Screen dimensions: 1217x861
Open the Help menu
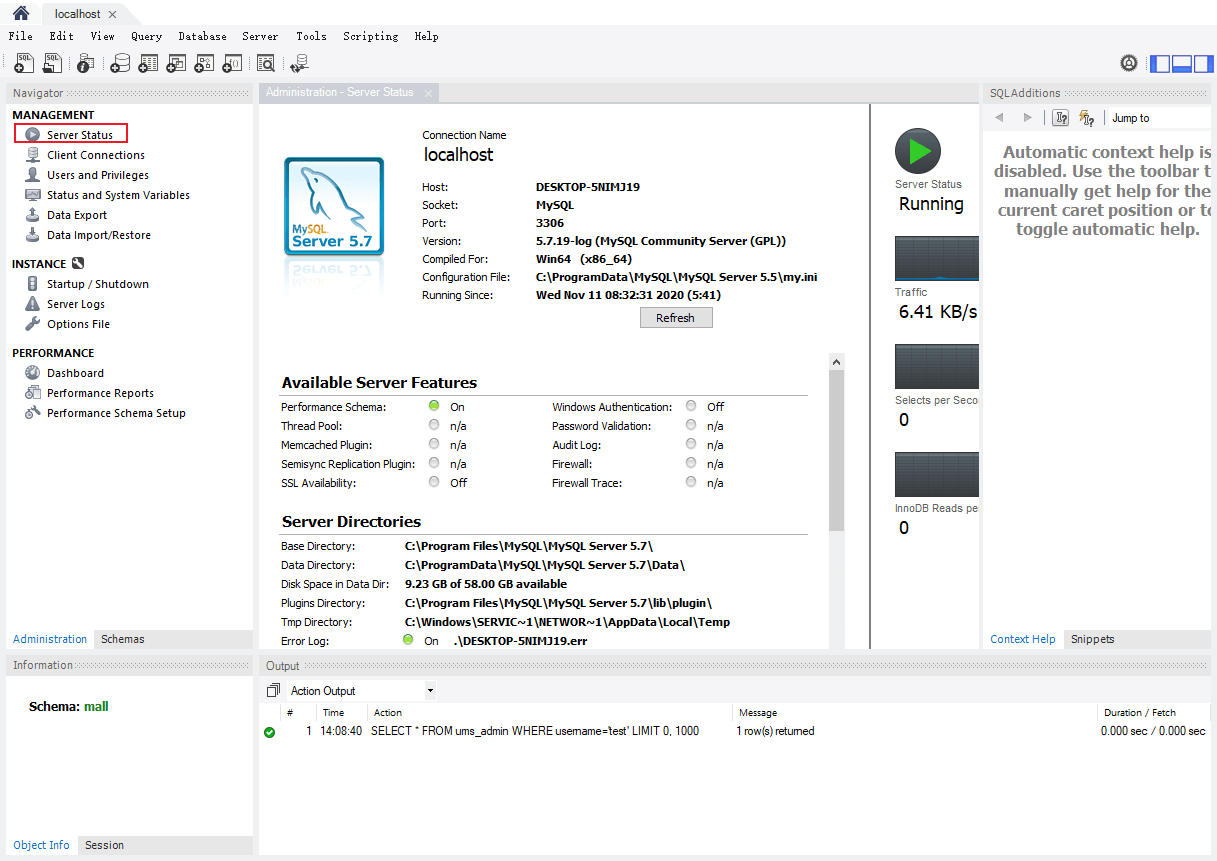(x=426, y=36)
